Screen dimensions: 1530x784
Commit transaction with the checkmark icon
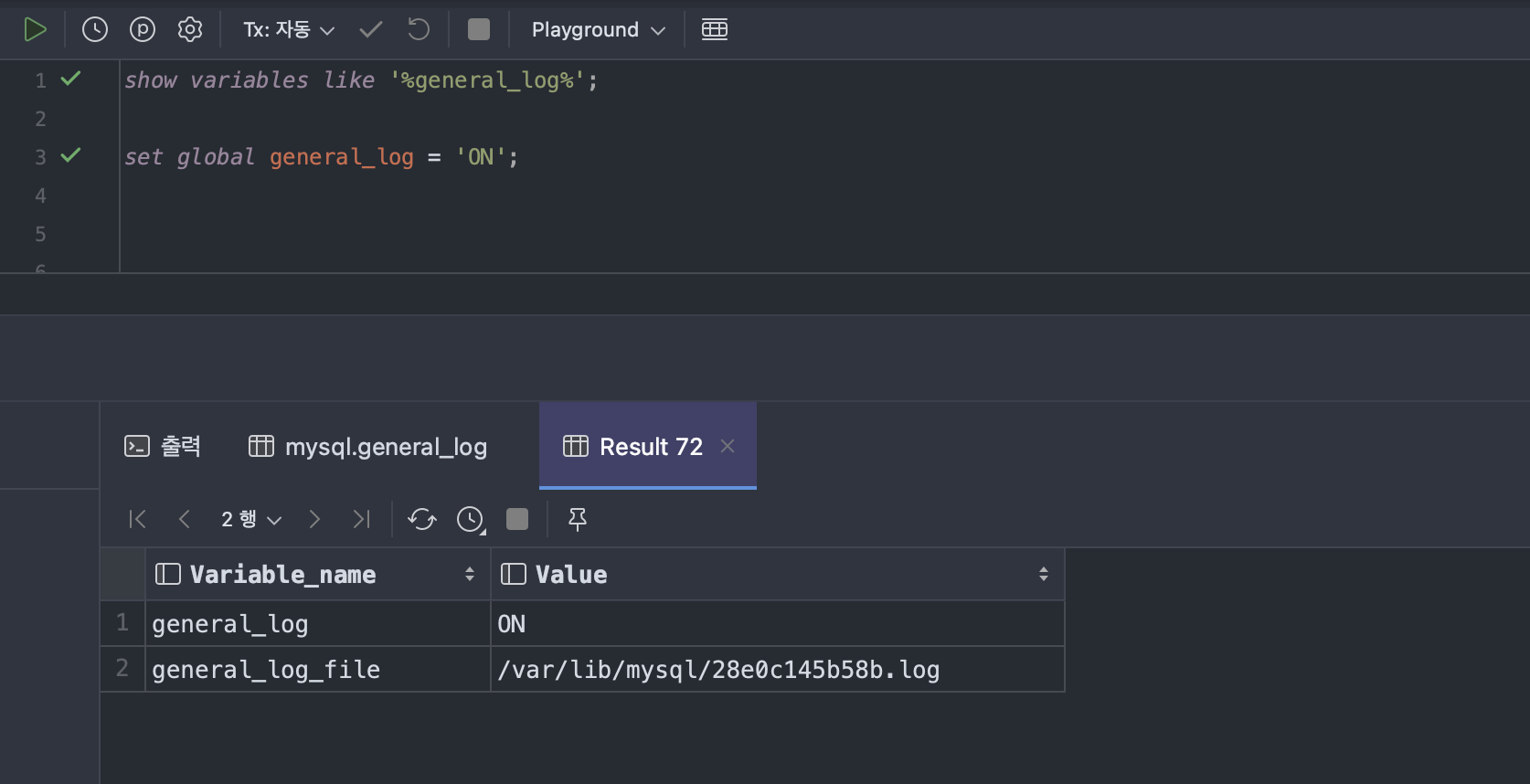[371, 29]
